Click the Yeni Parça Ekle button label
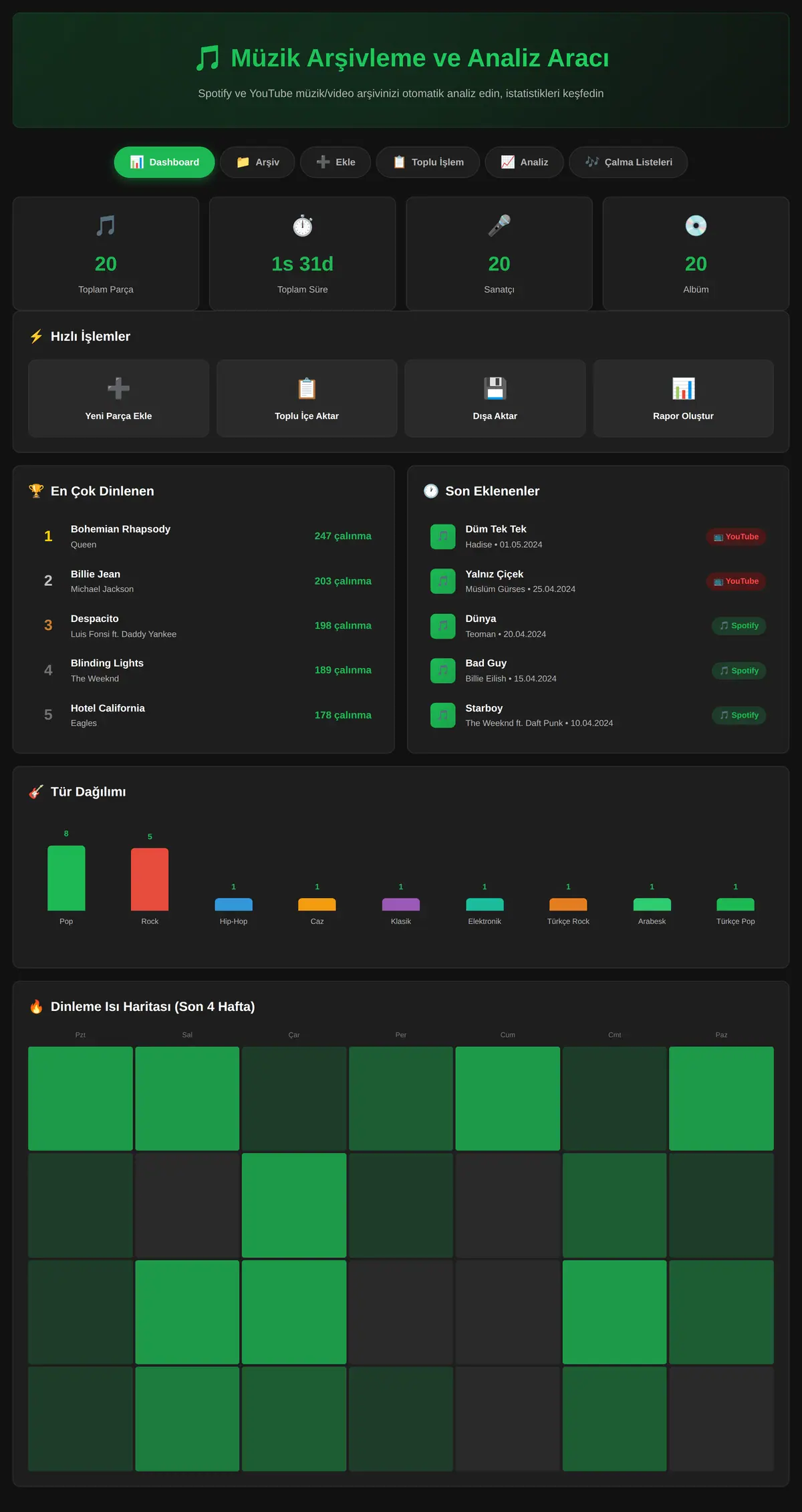 point(118,416)
